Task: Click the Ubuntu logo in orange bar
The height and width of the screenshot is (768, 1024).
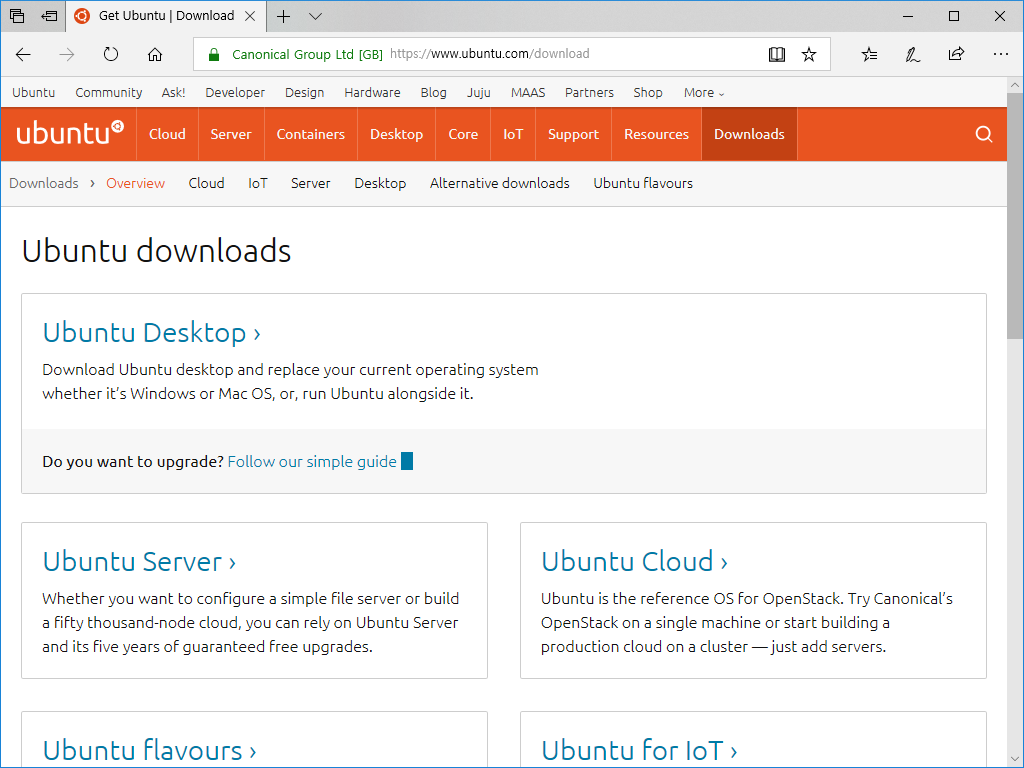Action: (70, 133)
